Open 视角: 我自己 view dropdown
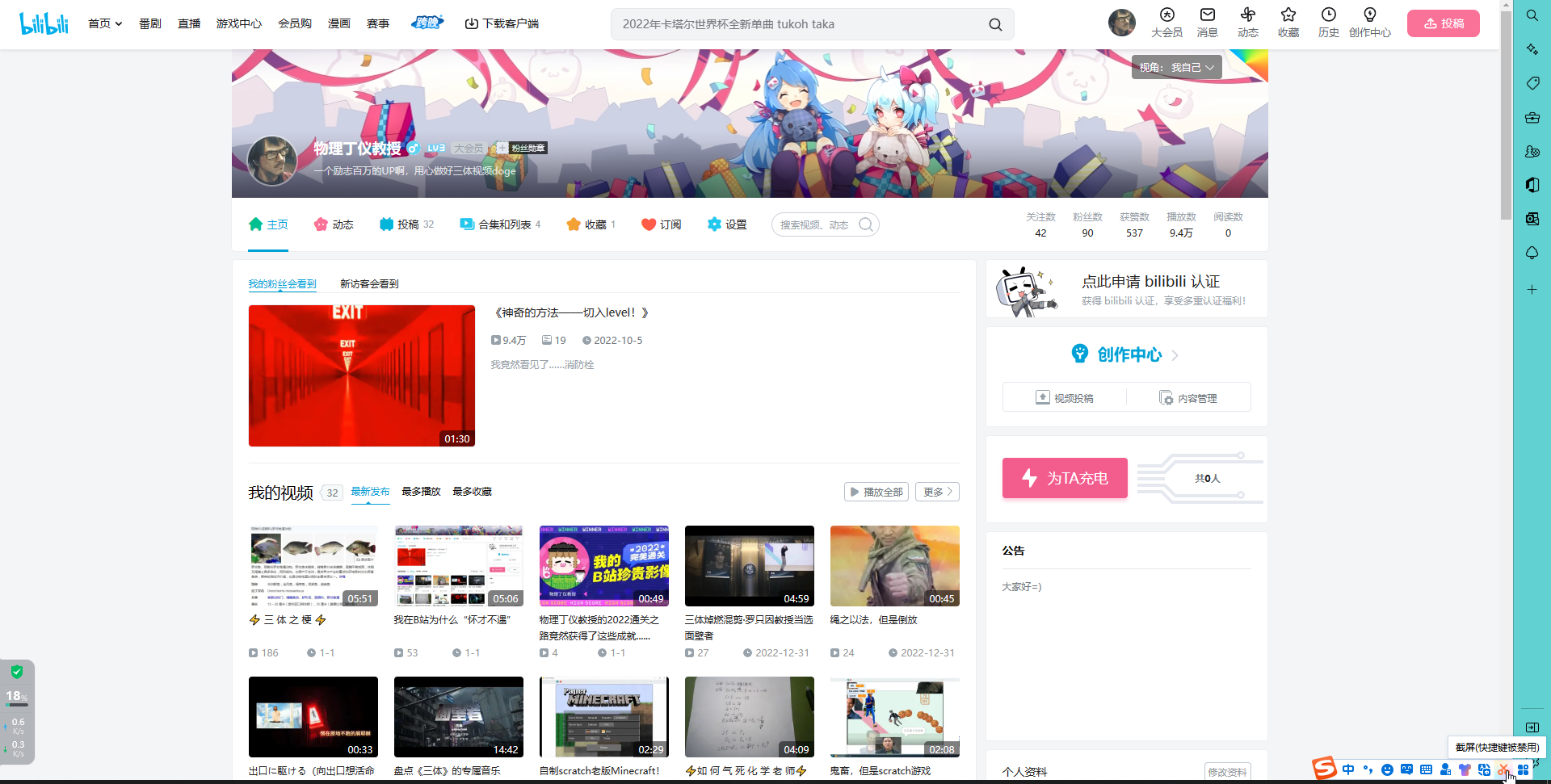Image resolution: width=1551 pixels, height=784 pixels. [x=1176, y=67]
